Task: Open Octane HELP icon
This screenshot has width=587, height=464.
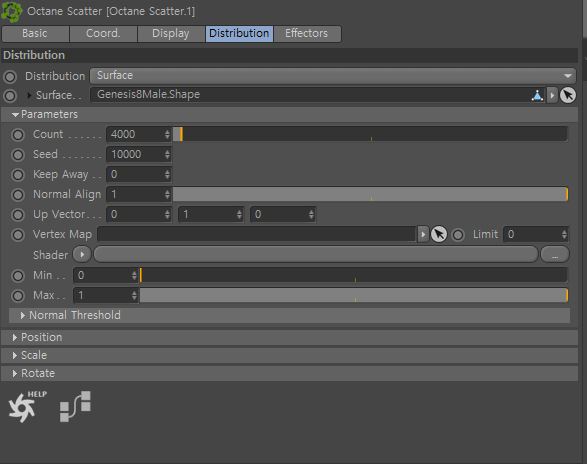Action: pyautogui.click(x=26, y=406)
